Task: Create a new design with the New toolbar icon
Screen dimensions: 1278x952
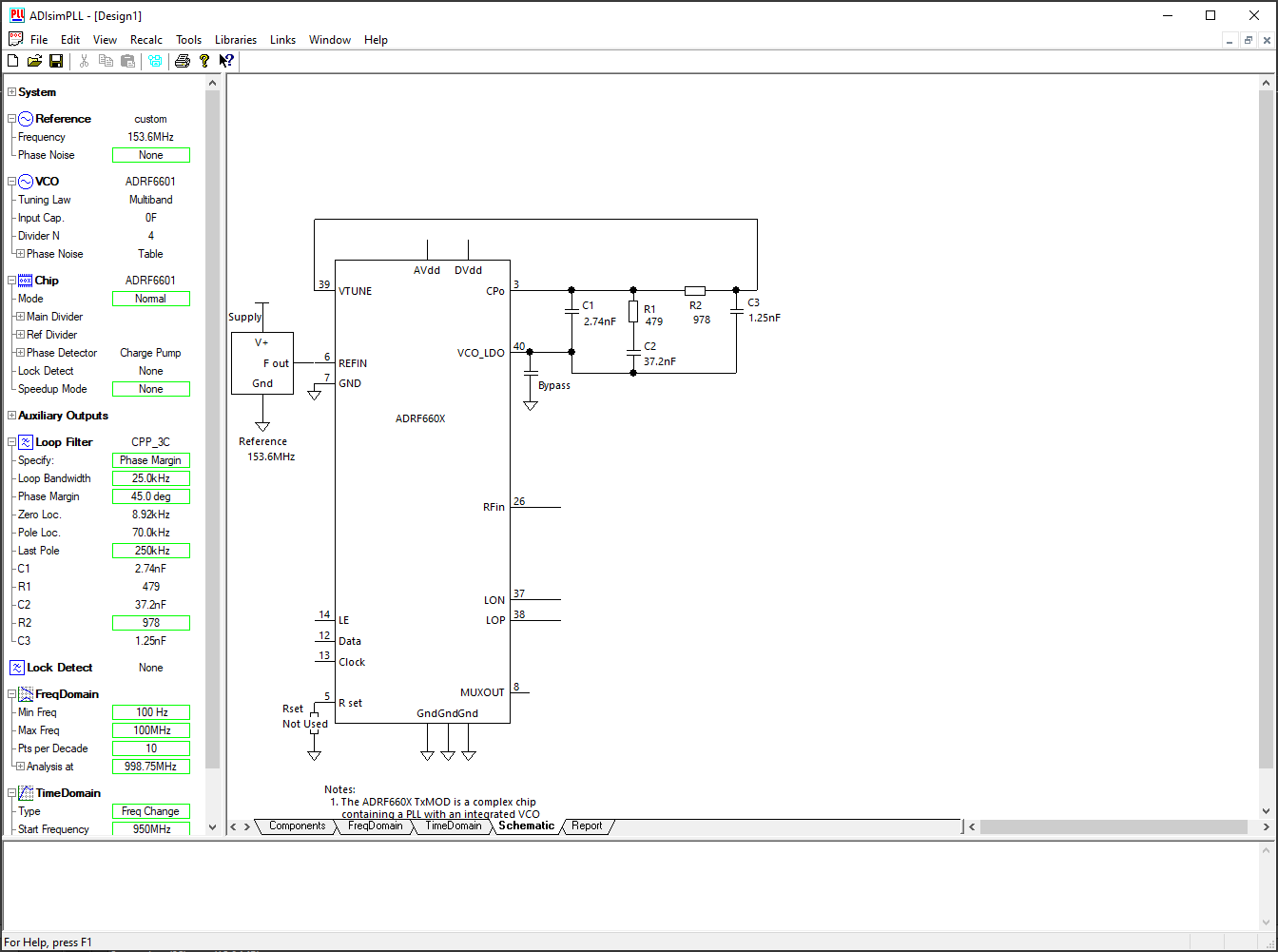Action: pos(13,61)
